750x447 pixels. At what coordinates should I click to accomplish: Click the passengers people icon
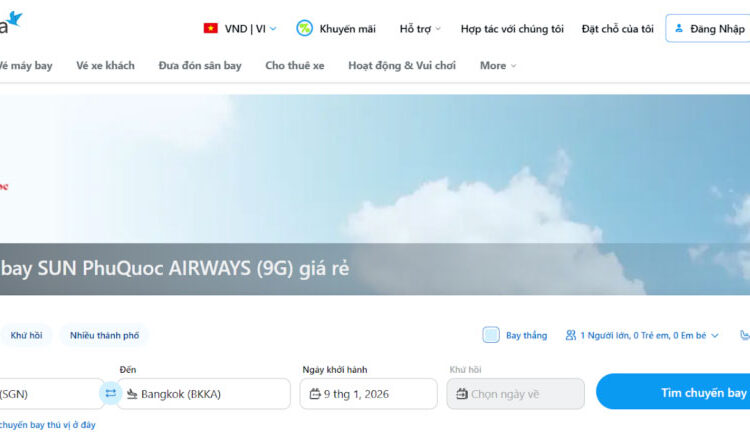coord(570,335)
